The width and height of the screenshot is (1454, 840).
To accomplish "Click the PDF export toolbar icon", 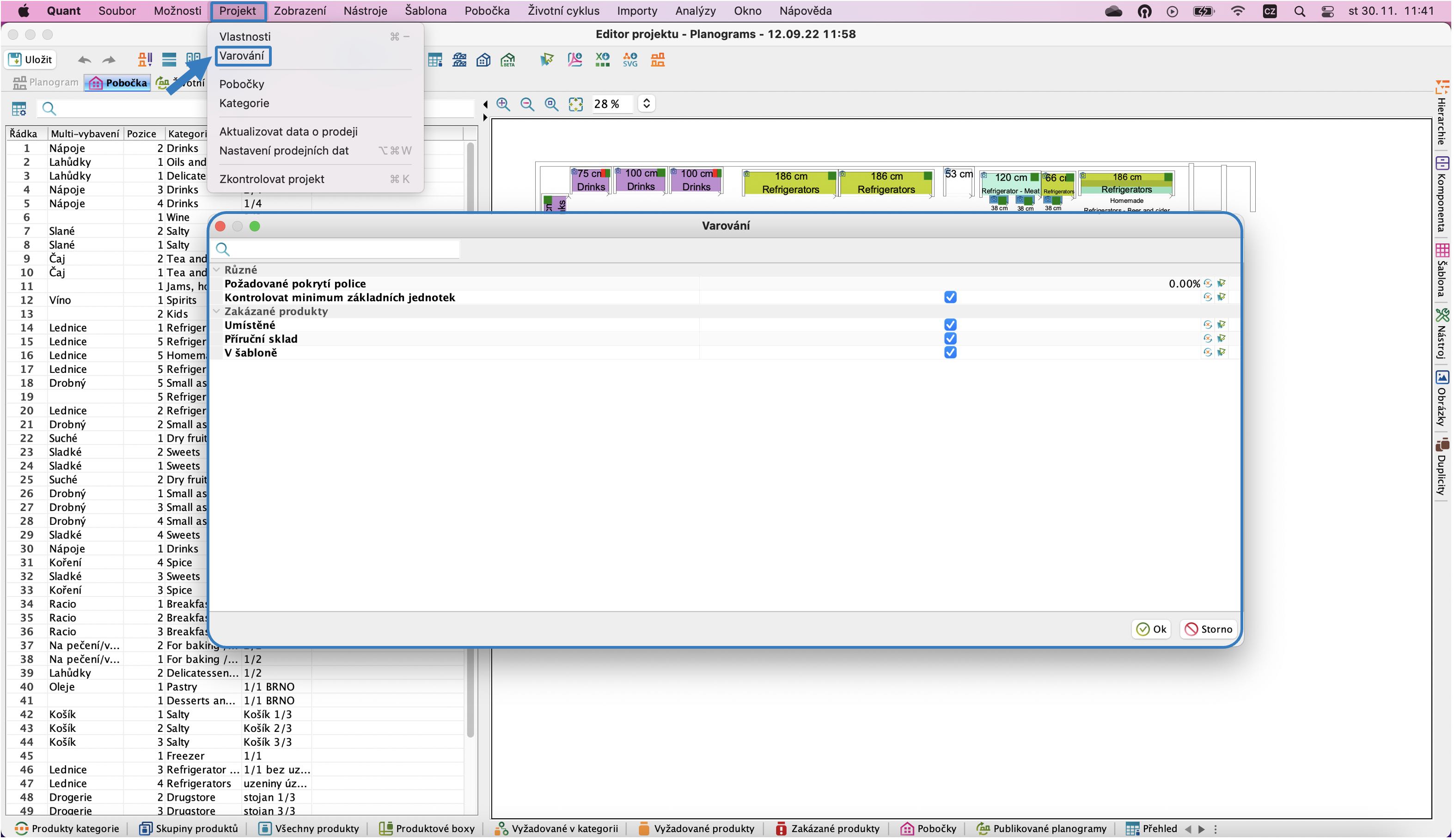I will tap(574, 60).
